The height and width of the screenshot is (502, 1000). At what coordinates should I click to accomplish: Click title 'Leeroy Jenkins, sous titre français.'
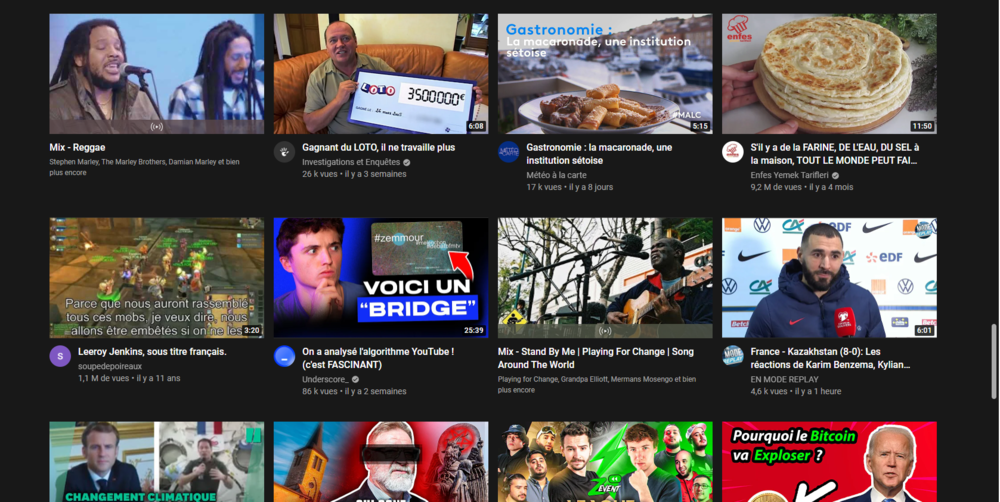click(152, 351)
